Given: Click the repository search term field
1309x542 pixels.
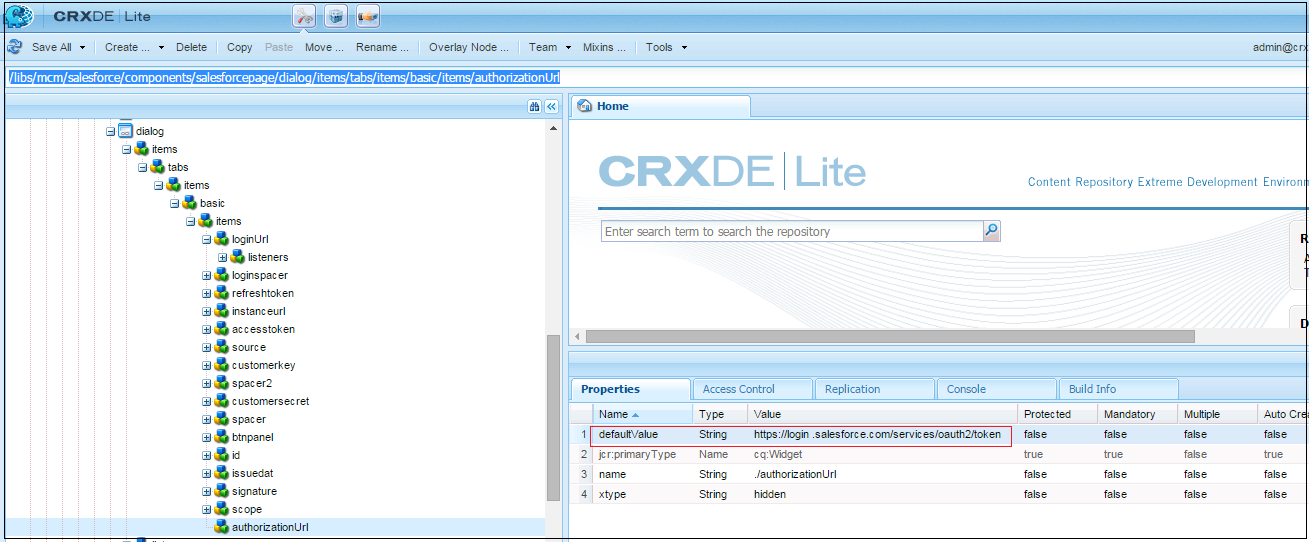Looking at the screenshot, I should (x=791, y=231).
